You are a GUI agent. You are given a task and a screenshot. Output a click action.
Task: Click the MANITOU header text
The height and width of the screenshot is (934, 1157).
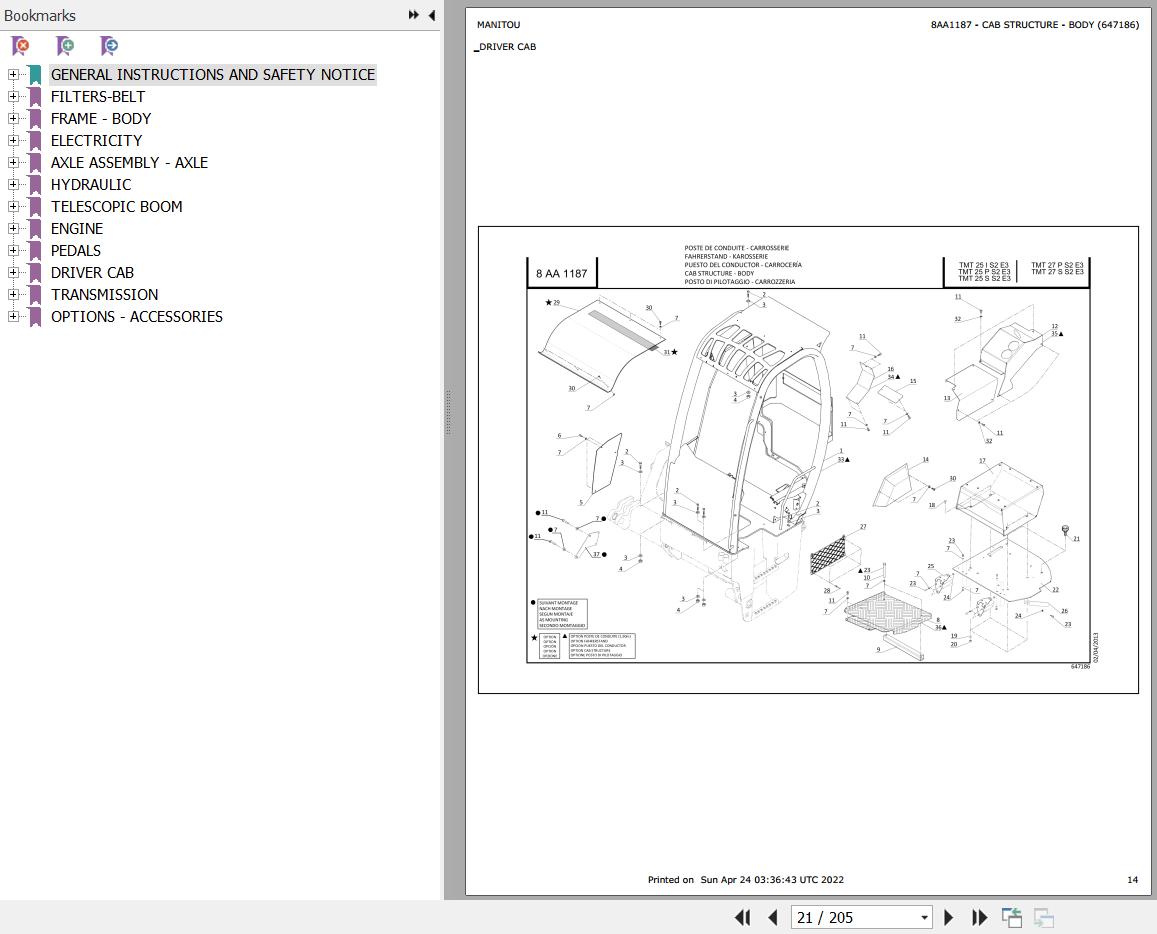click(x=498, y=24)
